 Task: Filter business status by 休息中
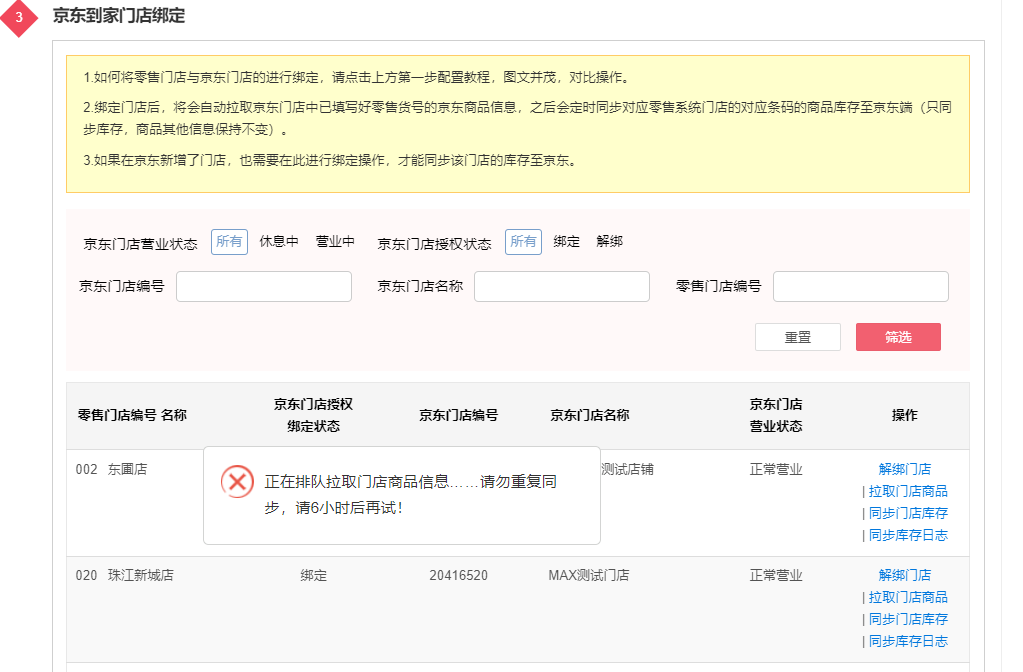pos(279,241)
